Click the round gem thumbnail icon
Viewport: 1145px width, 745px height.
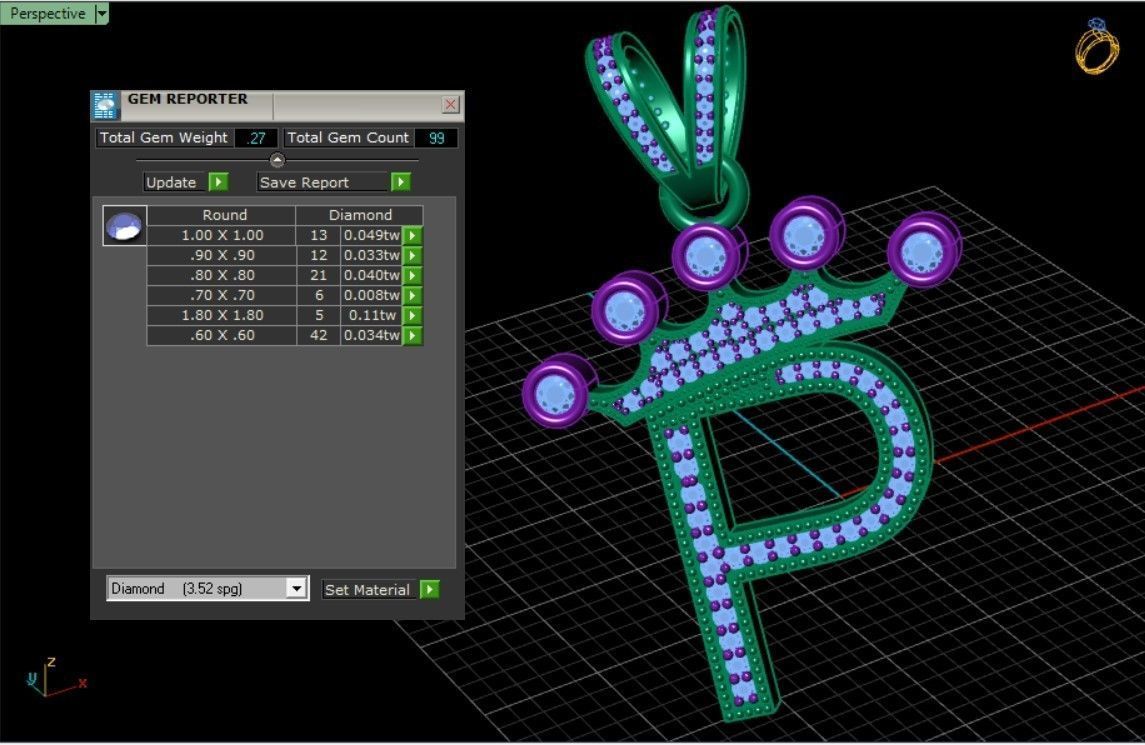point(124,226)
